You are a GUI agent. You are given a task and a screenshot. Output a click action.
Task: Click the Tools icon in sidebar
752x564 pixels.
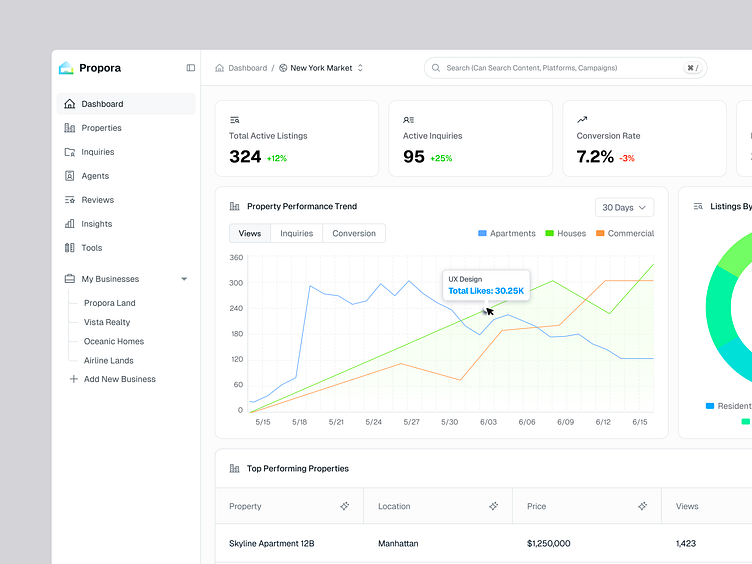pyautogui.click(x=70, y=247)
